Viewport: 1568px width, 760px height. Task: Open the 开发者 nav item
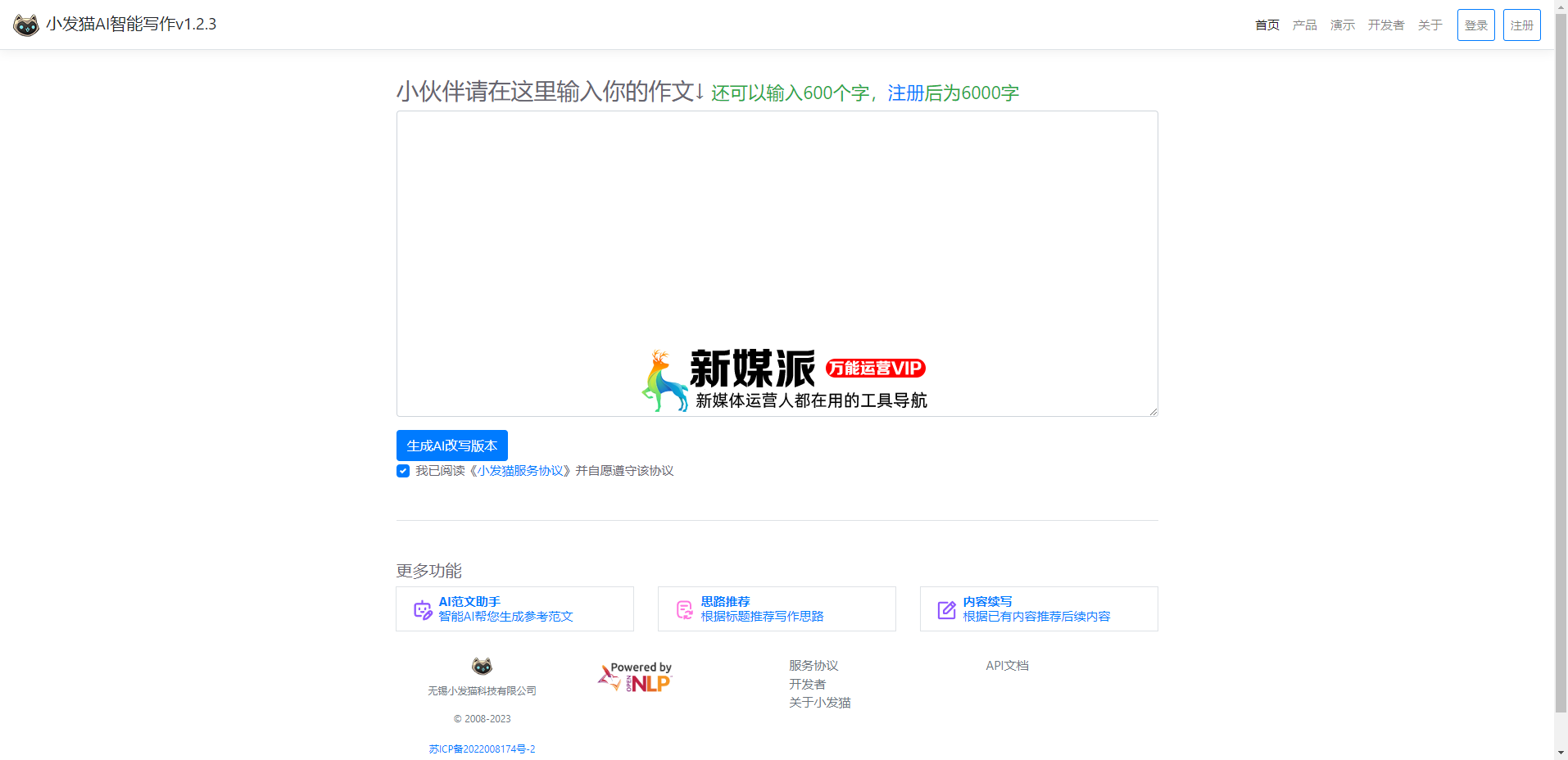[x=1386, y=25]
